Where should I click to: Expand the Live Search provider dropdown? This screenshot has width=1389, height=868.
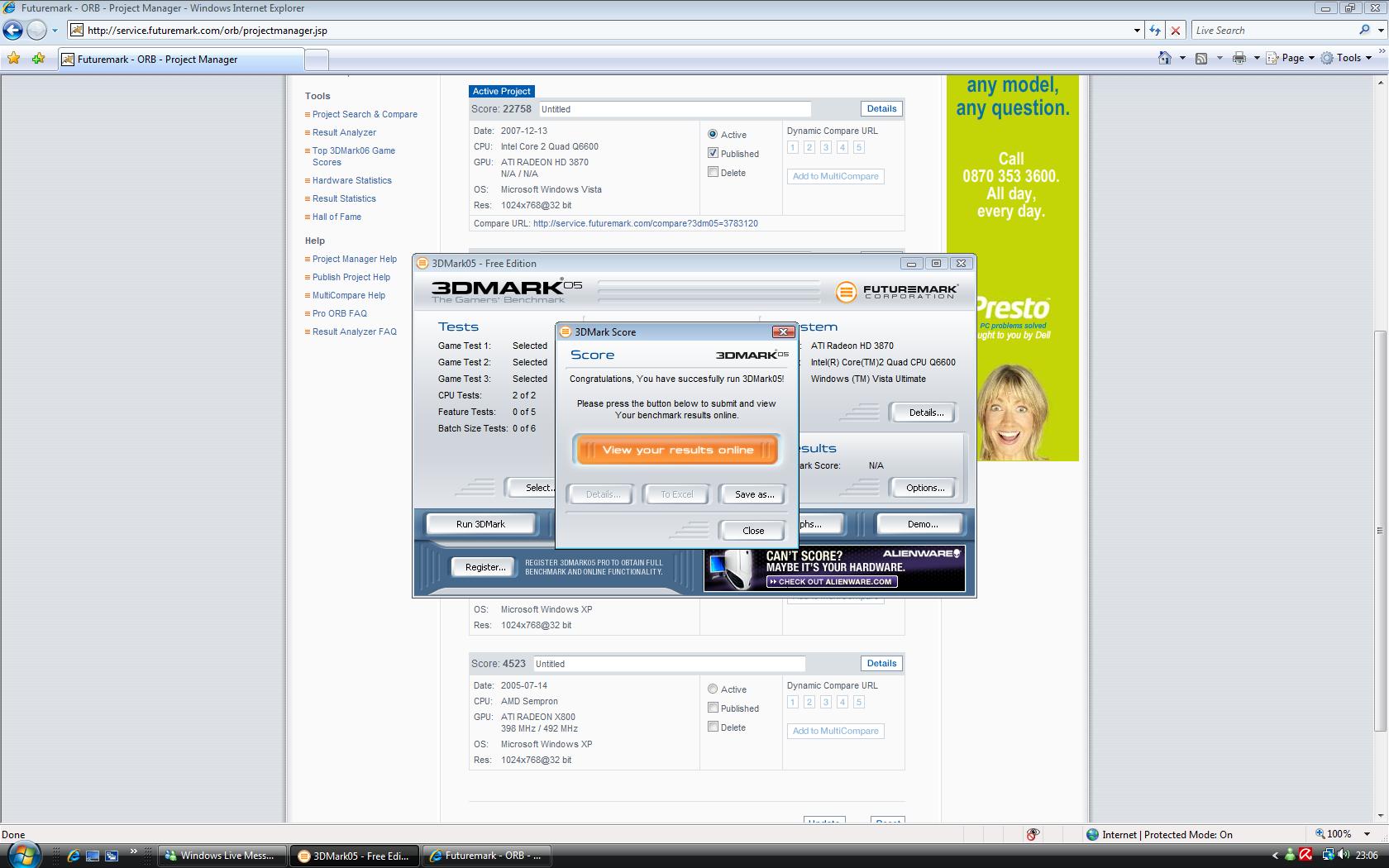[x=1381, y=31]
